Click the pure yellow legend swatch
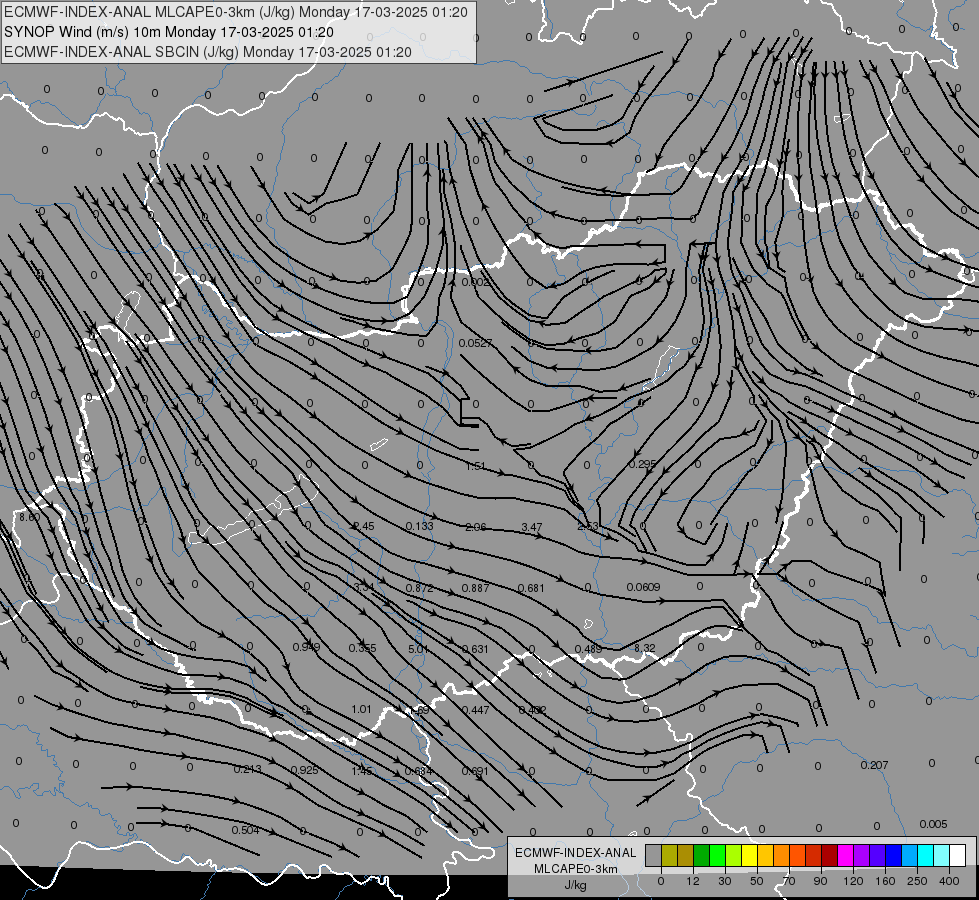This screenshot has width=979, height=900. tap(749, 855)
